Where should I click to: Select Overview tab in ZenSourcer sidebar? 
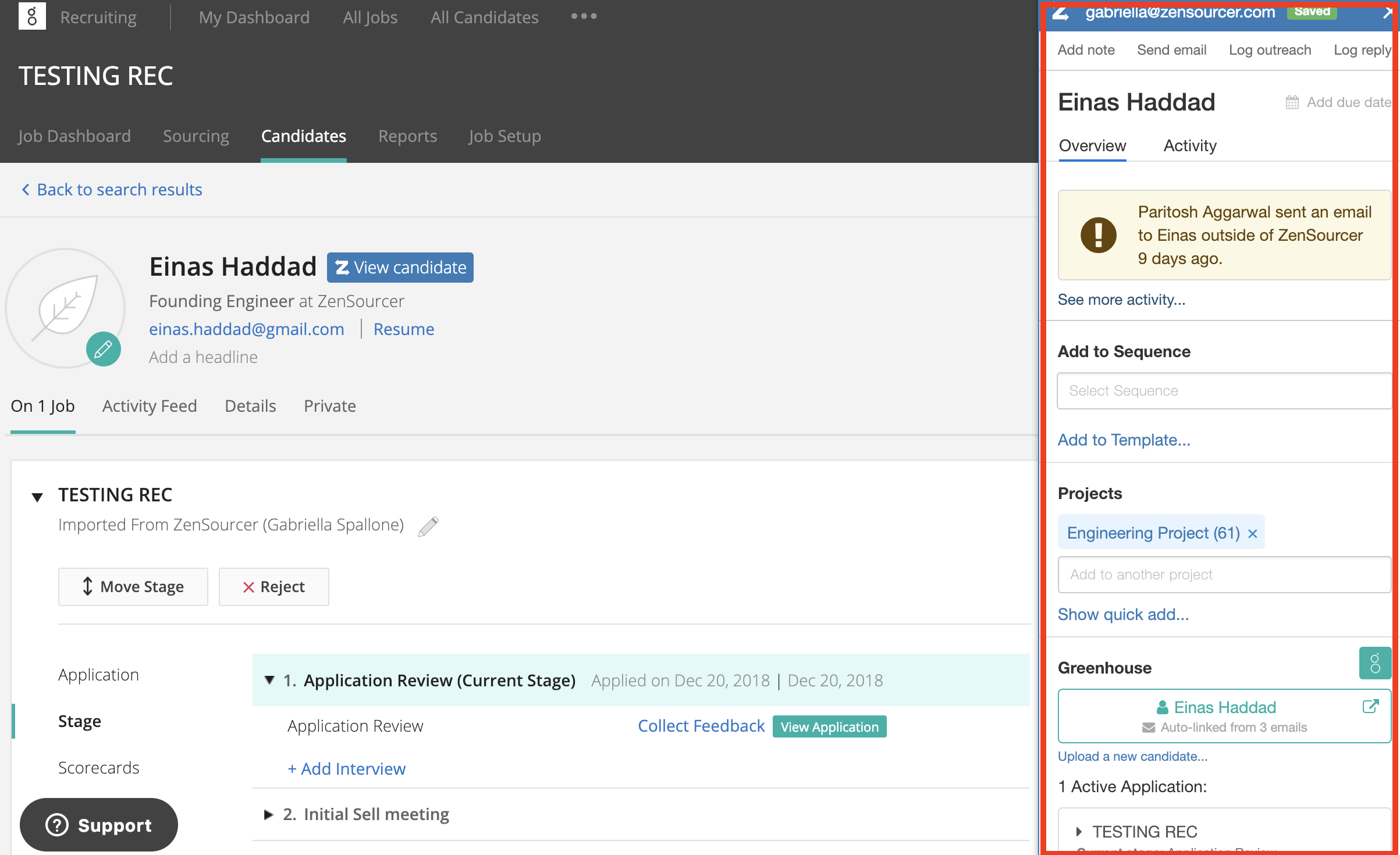click(1092, 145)
